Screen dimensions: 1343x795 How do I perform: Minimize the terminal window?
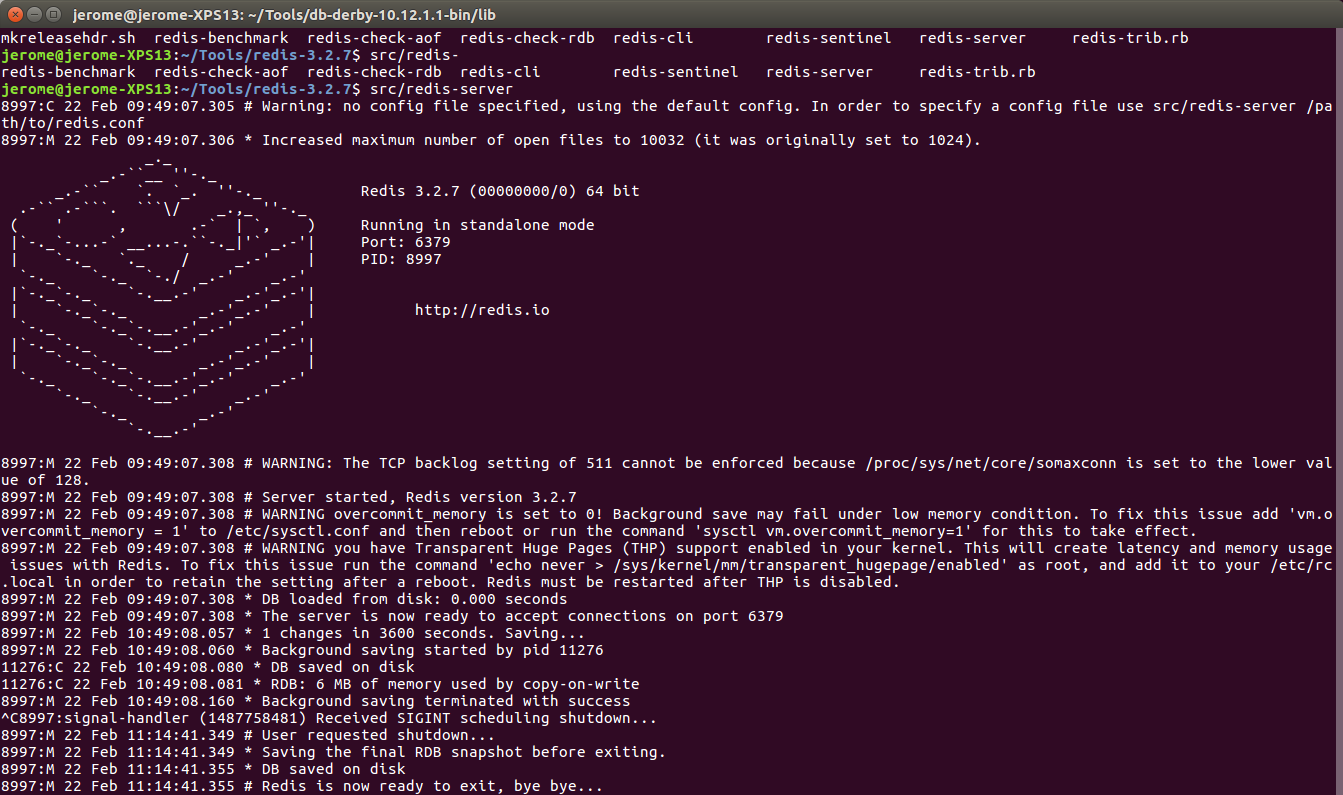(x=33, y=15)
